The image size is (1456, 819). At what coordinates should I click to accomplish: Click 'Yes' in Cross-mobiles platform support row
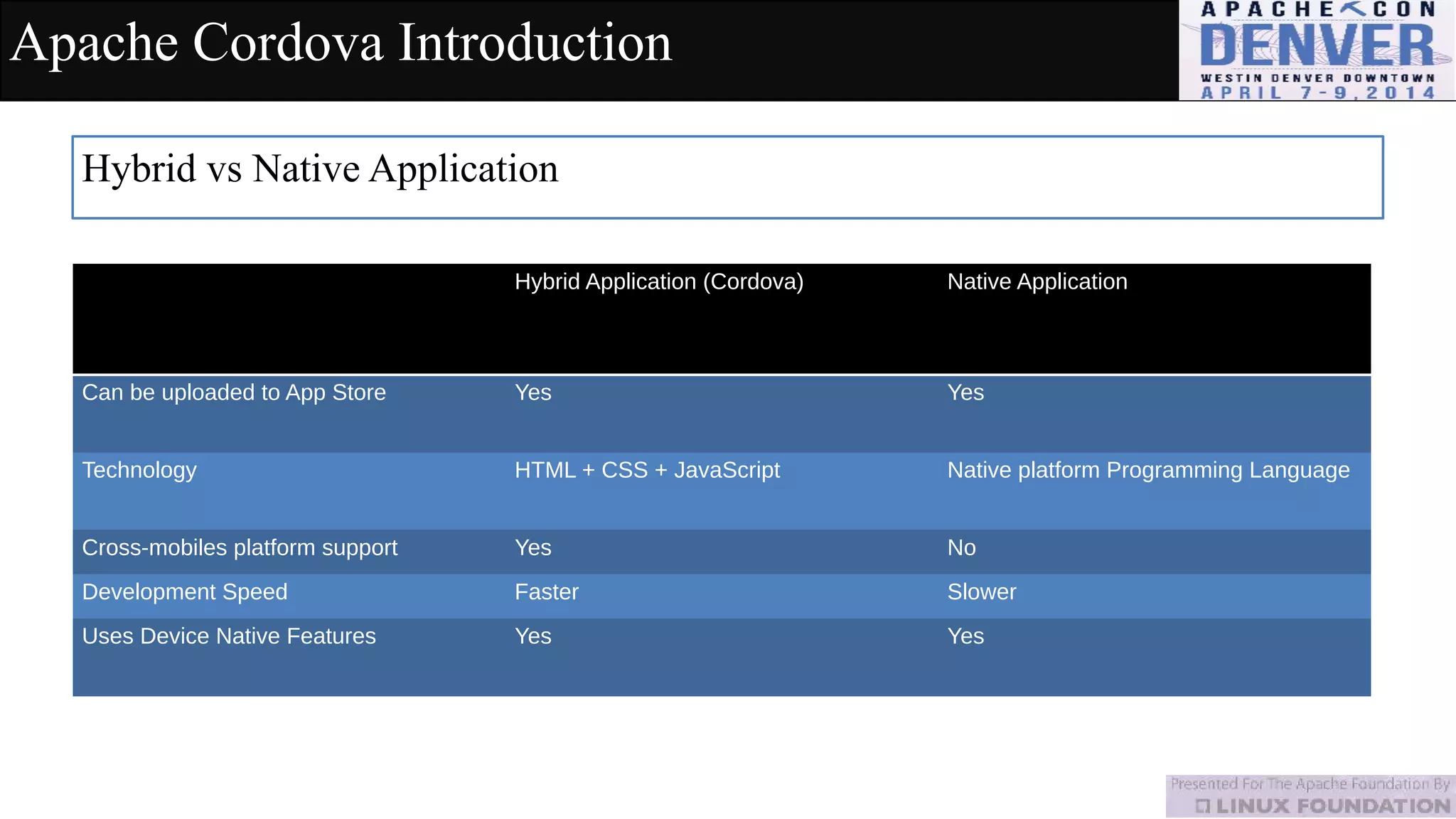(533, 547)
